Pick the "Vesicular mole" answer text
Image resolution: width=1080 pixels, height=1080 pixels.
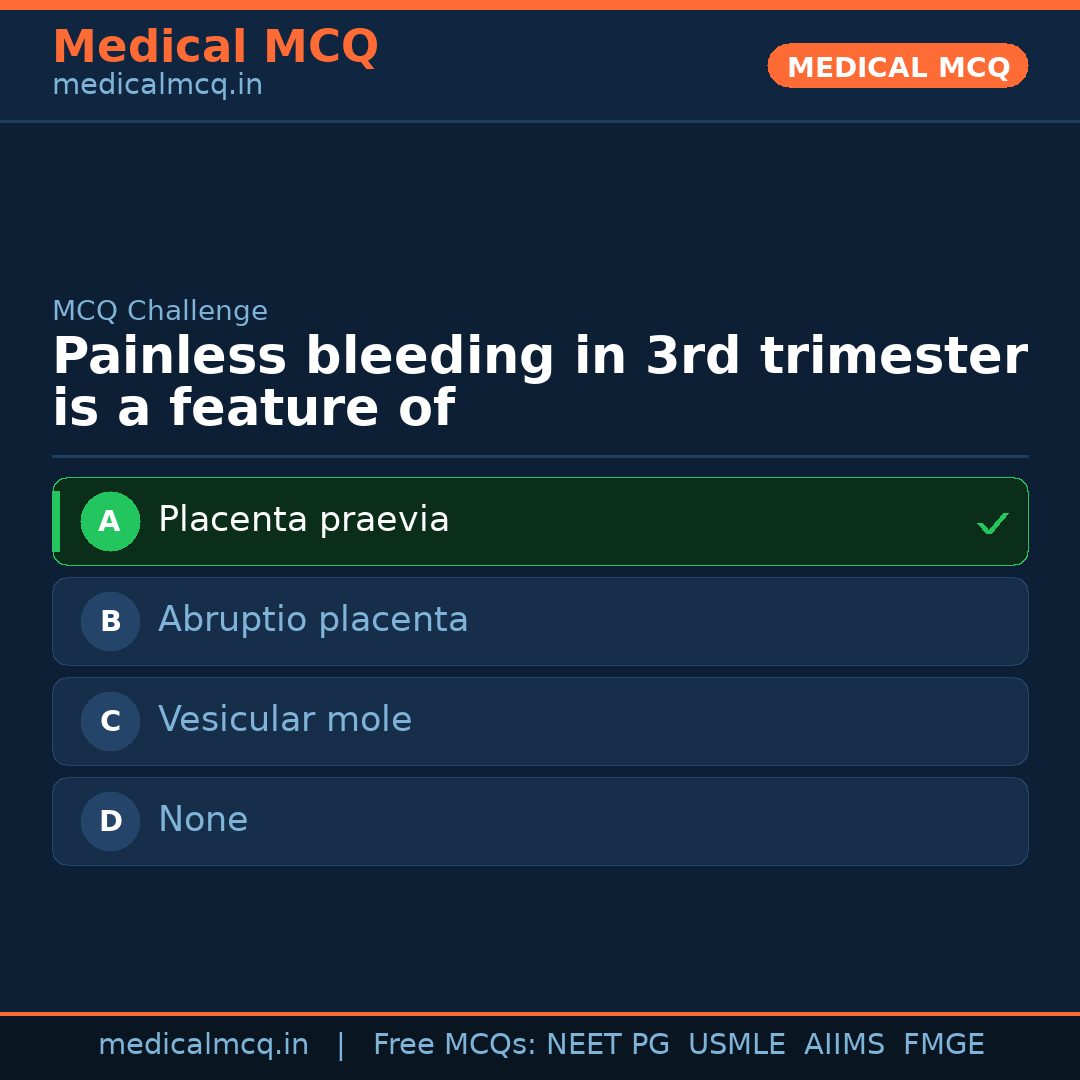click(x=285, y=720)
